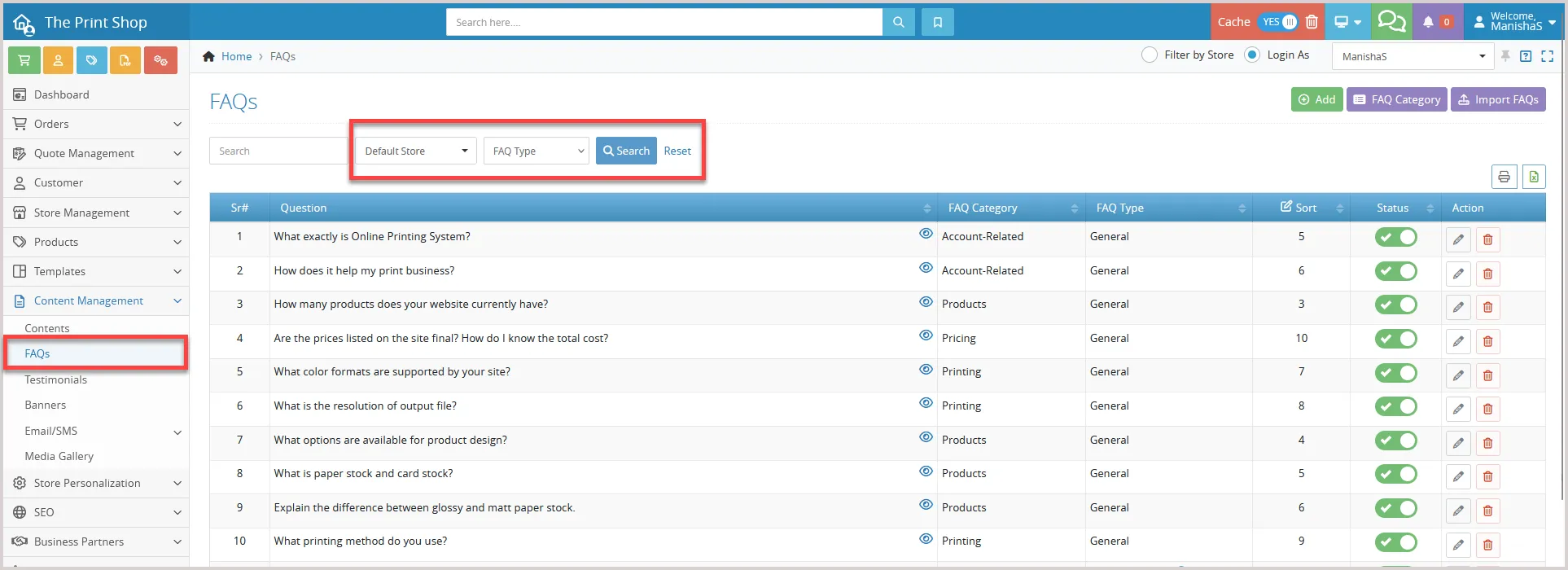Go to Banners in Content Management
Screen dimensions: 1568x570
(x=46, y=405)
